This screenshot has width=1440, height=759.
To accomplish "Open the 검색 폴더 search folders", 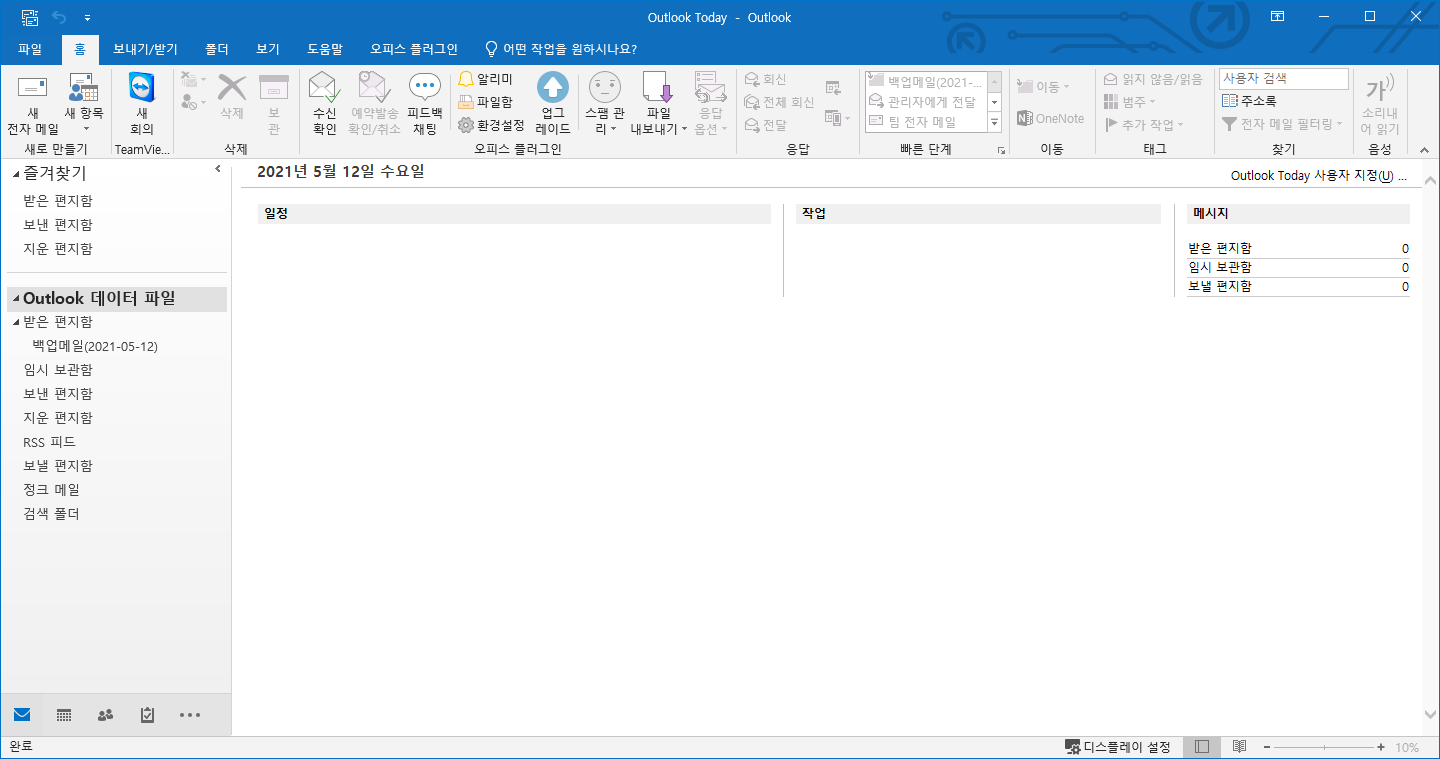I will pos(51,514).
